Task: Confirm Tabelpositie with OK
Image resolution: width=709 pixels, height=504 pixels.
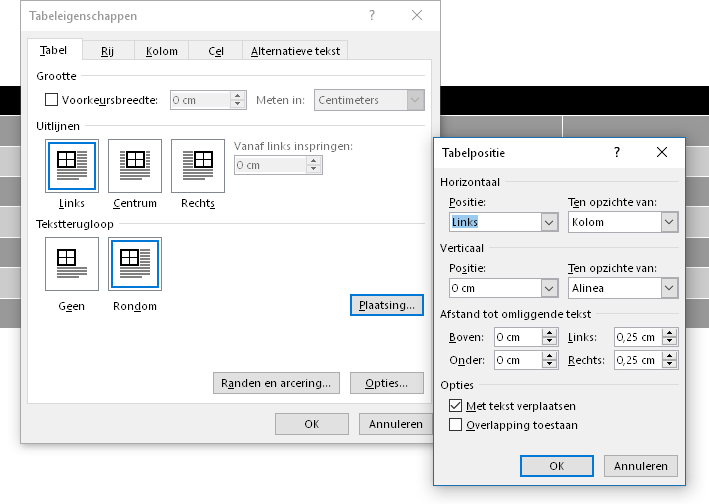Action: point(557,466)
